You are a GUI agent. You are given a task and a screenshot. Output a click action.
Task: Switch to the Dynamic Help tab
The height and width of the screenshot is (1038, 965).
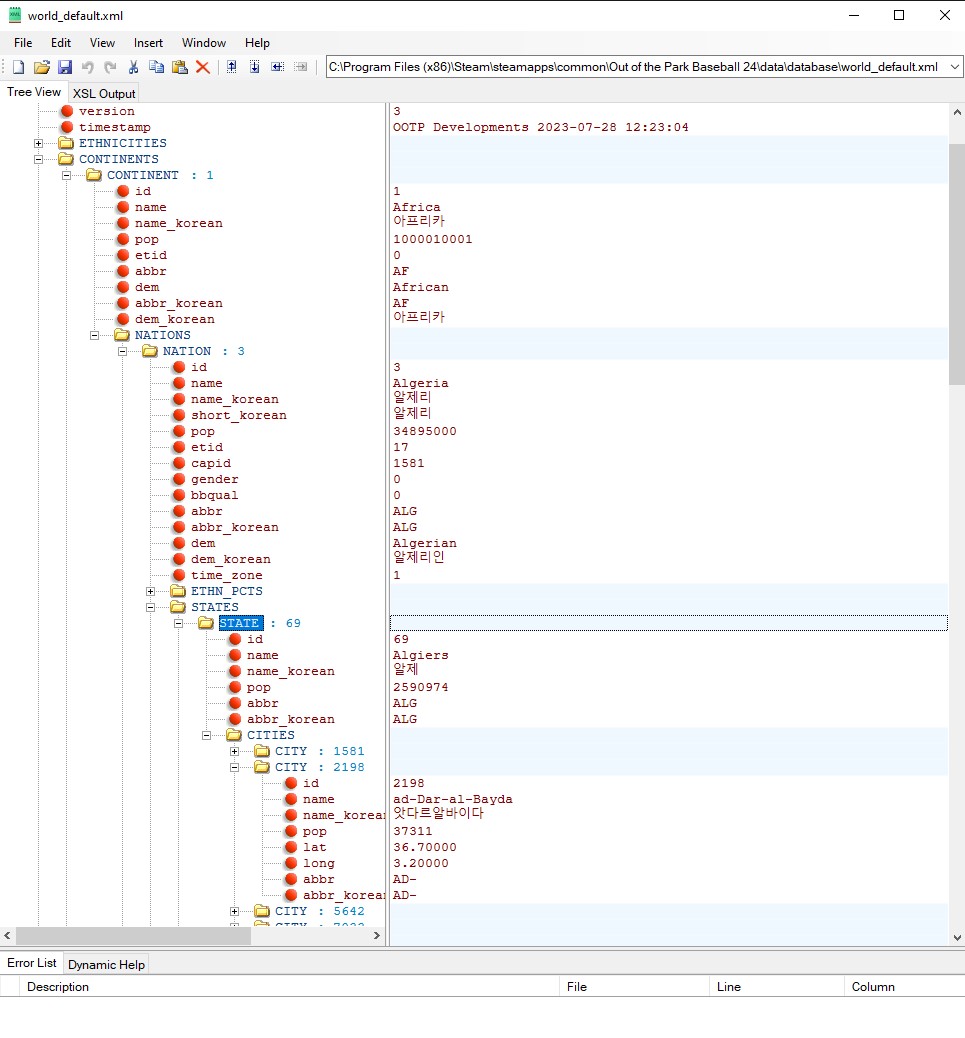[x=107, y=964]
